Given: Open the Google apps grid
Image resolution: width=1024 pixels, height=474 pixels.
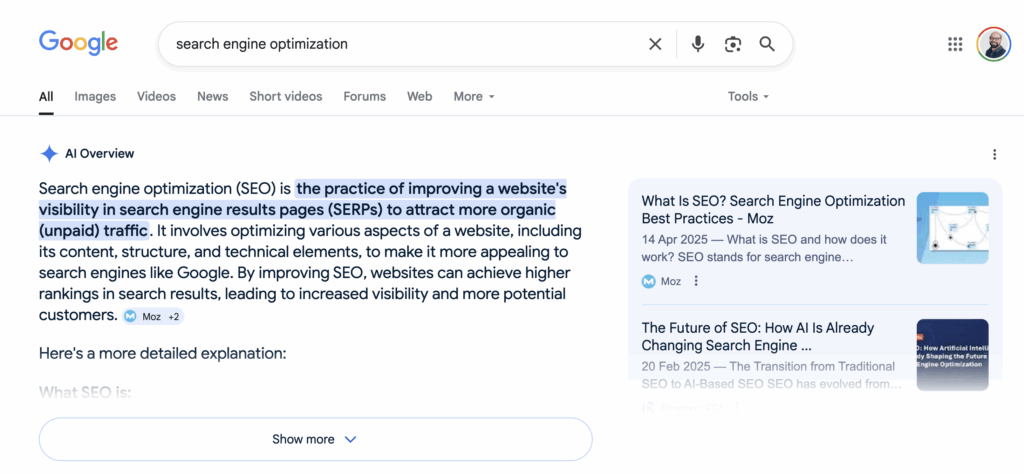Looking at the screenshot, I should pos(955,44).
